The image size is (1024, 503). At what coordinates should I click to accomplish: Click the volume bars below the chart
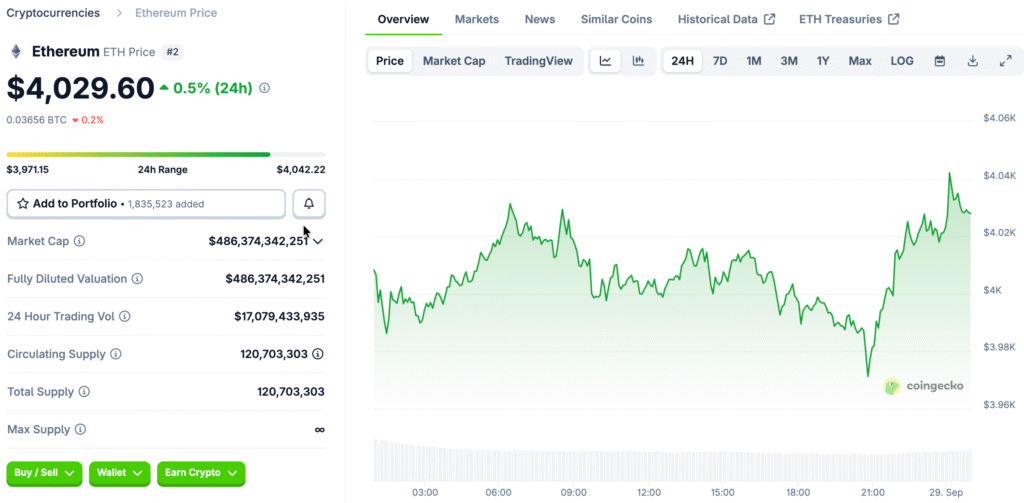[x=670, y=460]
